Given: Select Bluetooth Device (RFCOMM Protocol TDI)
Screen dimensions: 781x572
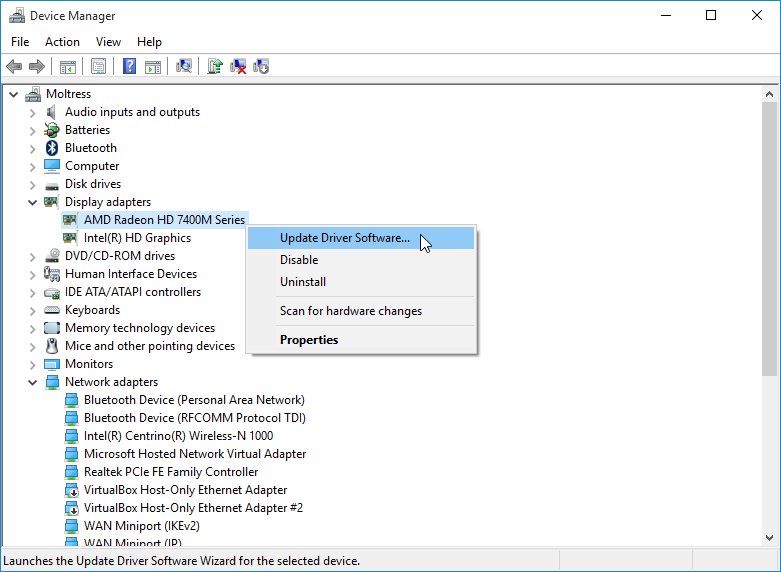Looking at the screenshot, I should click(x=195, y=418).
